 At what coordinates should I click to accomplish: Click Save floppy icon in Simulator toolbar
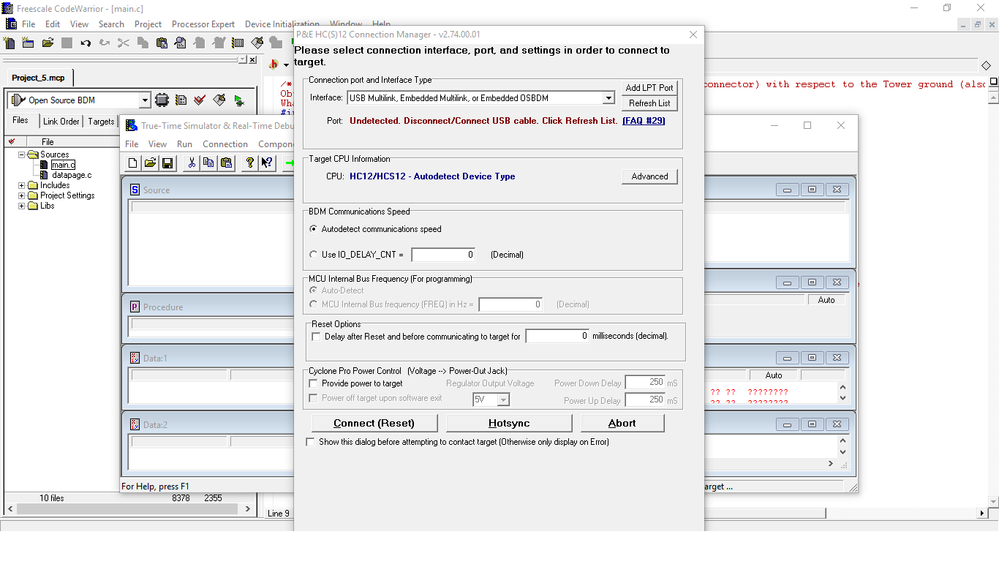[168, 163]
